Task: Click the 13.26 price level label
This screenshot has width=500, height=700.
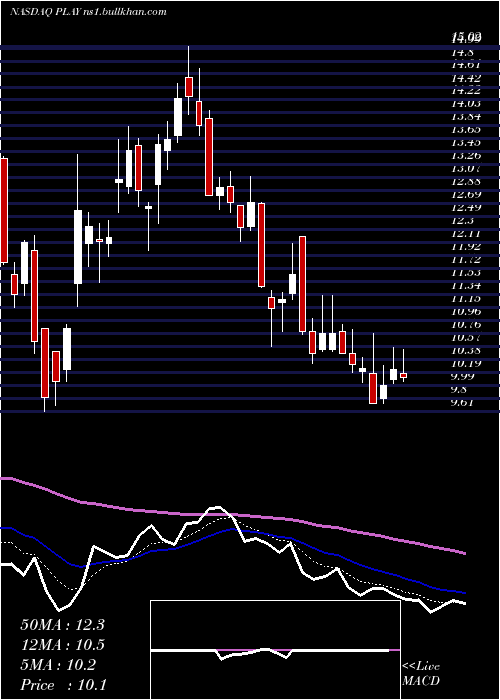Action: pos(466,155)
